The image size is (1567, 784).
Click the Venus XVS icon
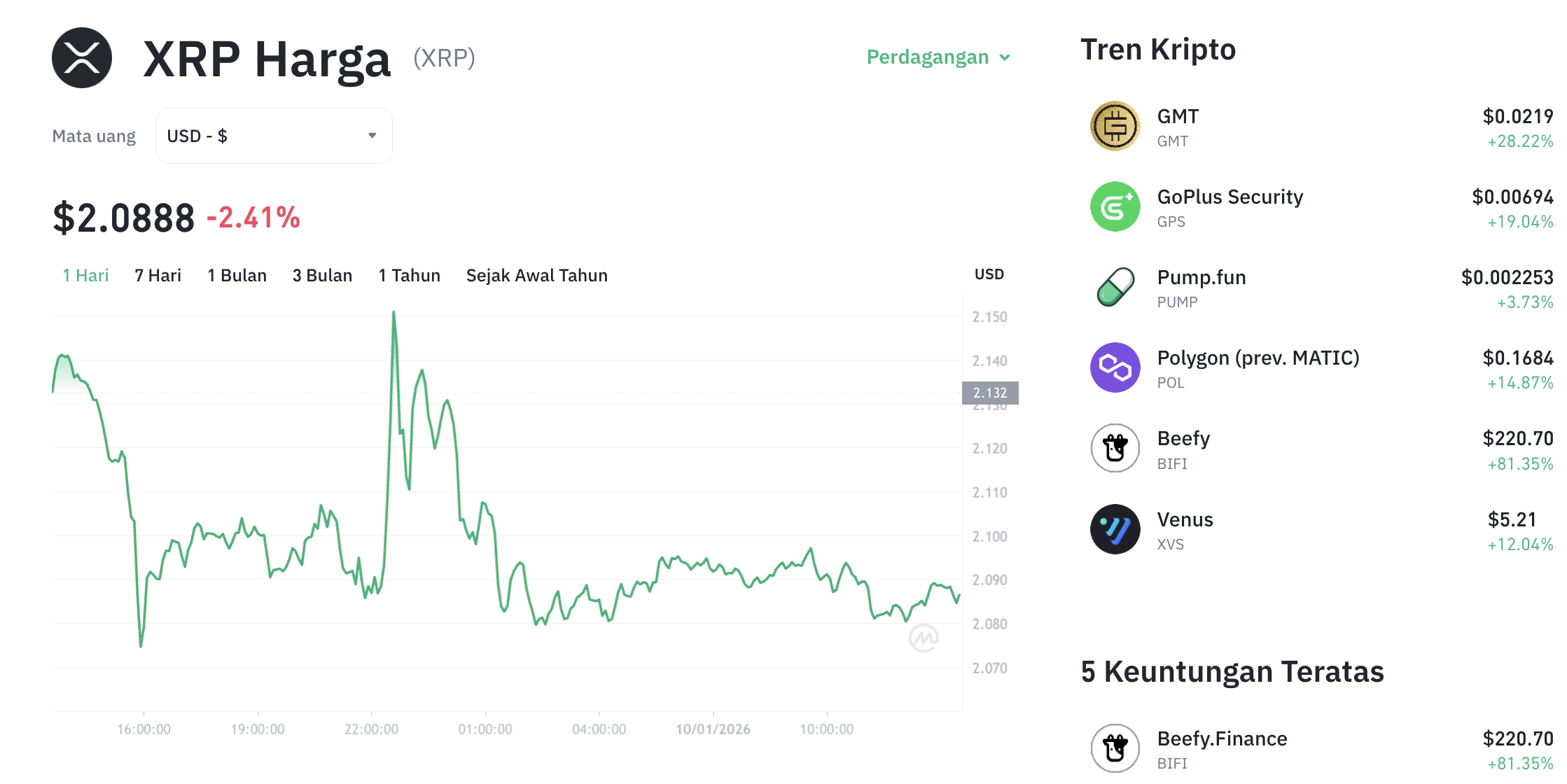coord(1115,529)
